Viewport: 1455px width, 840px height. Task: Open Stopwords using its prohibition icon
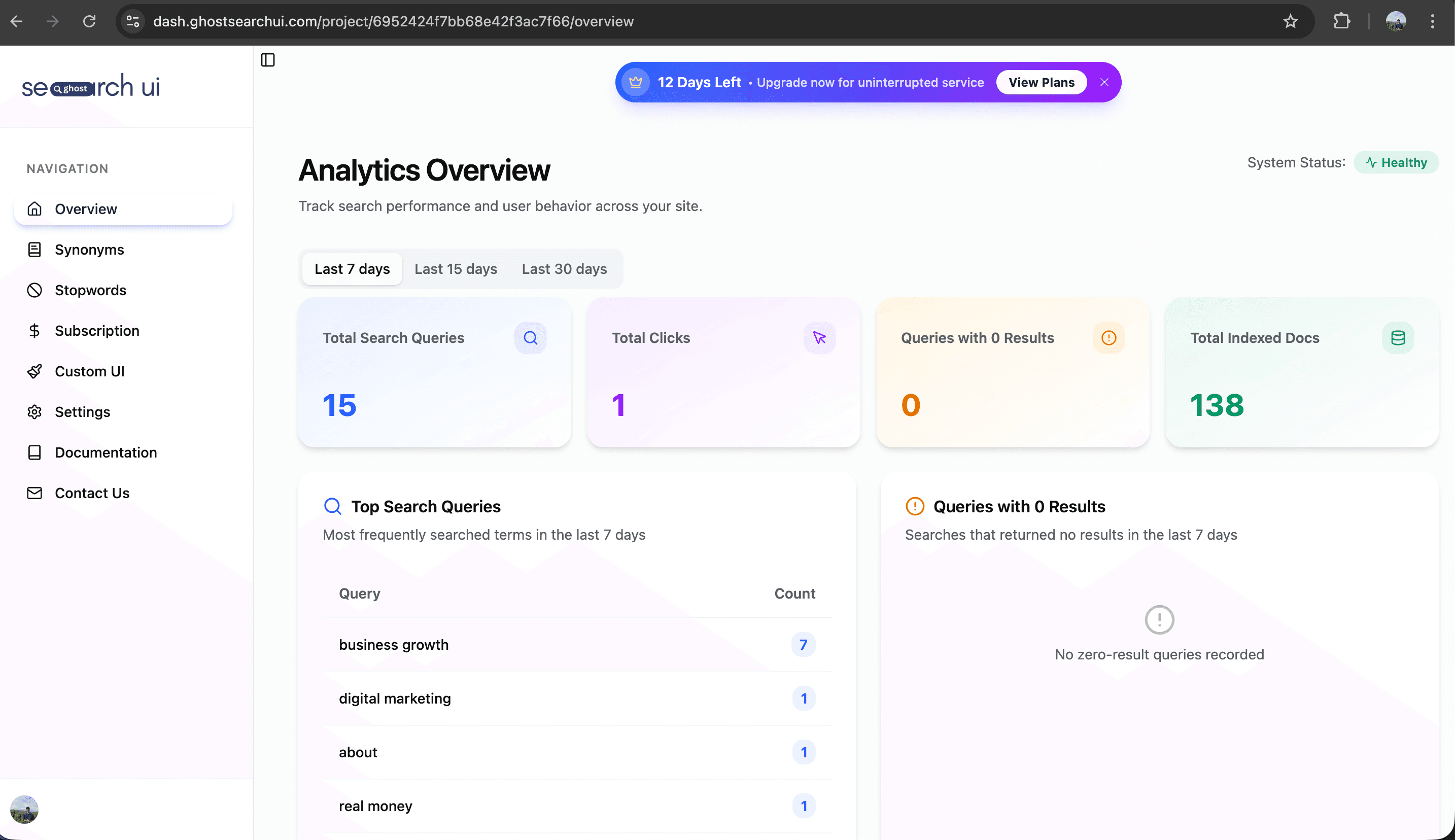click(34, 290)
